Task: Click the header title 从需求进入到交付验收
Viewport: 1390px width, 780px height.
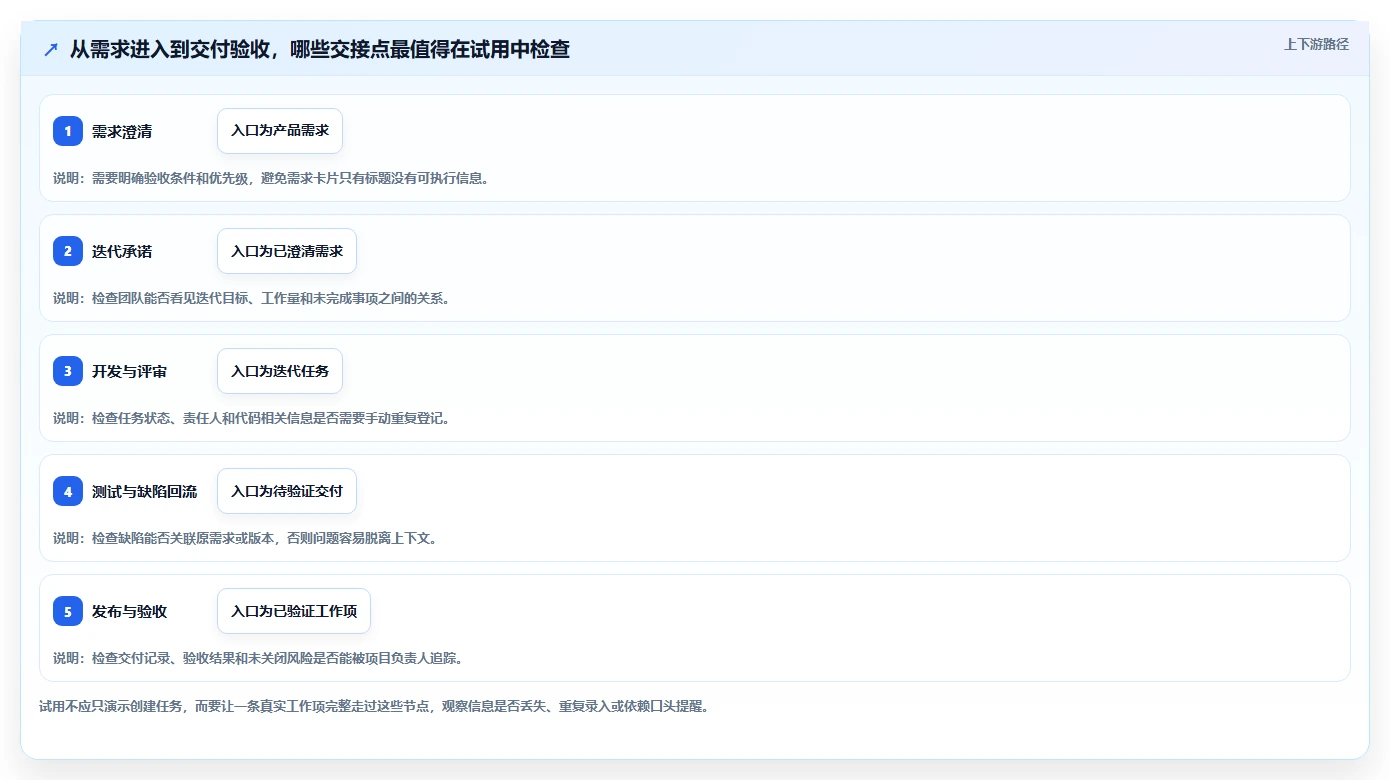Action: 320,49
